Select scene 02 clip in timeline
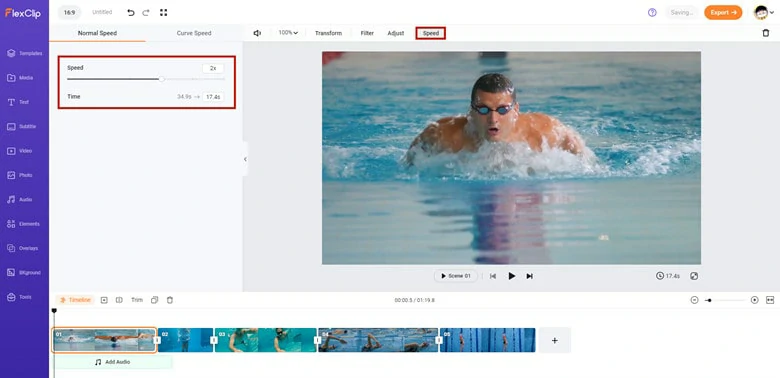 point(186,340)
